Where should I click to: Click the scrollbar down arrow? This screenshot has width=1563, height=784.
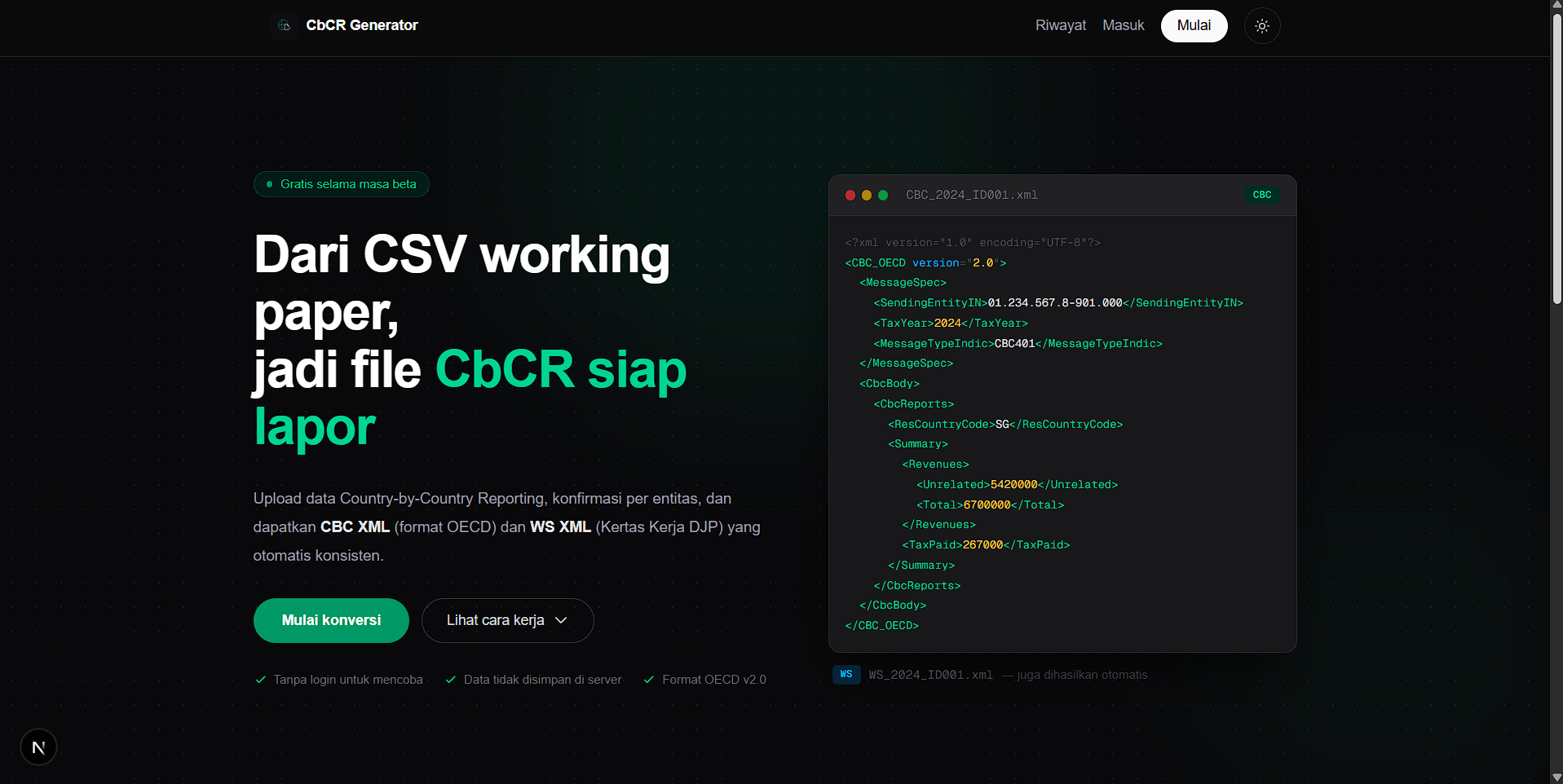[1556, 777]
